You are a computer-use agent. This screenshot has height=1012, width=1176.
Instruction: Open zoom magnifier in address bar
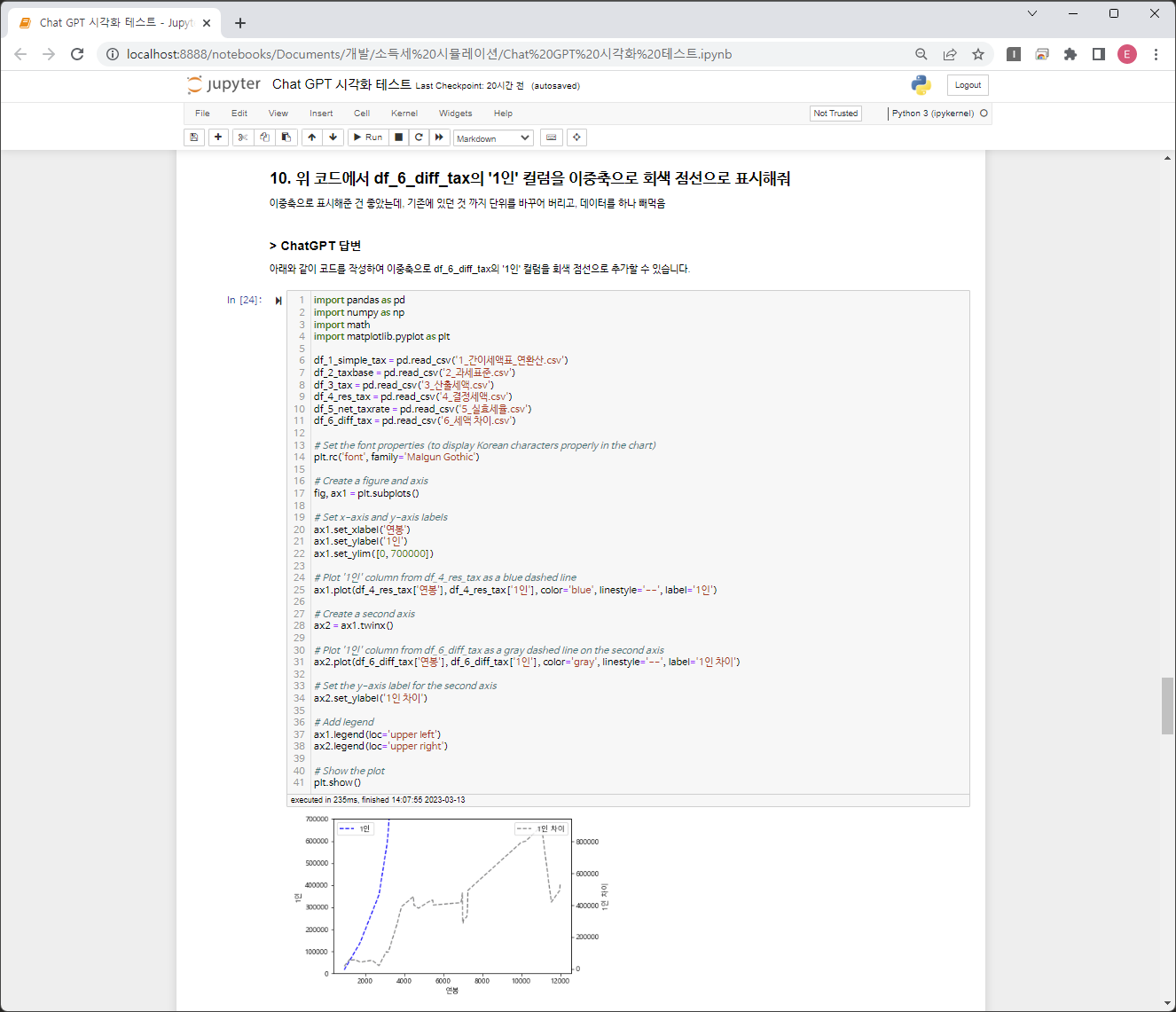tap(921, 54)
